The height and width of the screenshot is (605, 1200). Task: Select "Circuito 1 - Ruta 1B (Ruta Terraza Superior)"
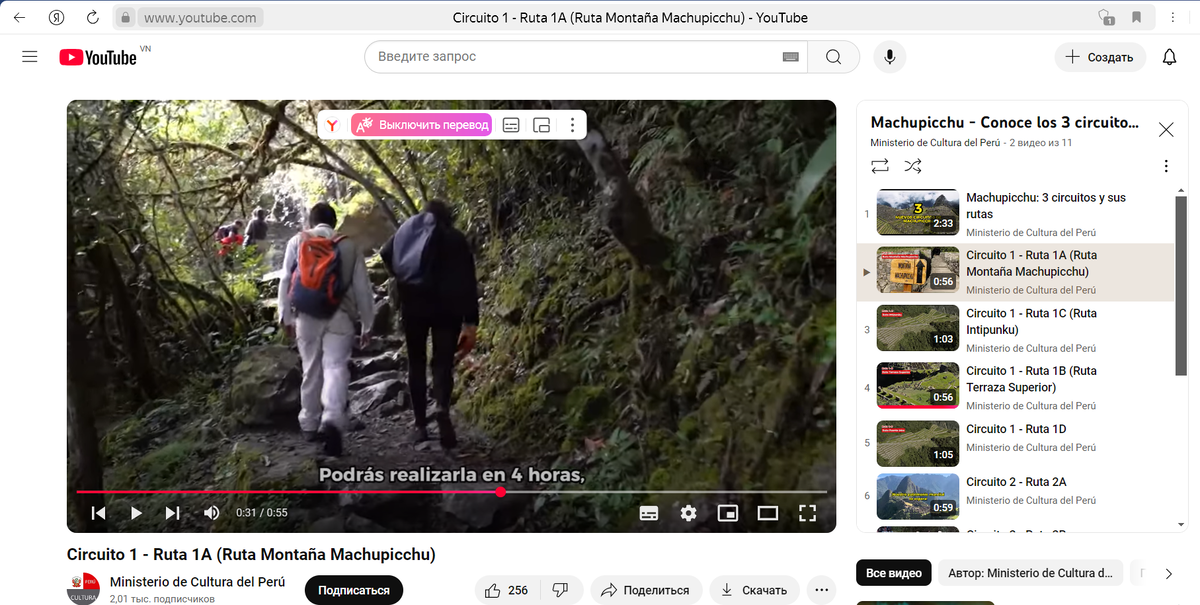coord(1015,388)
